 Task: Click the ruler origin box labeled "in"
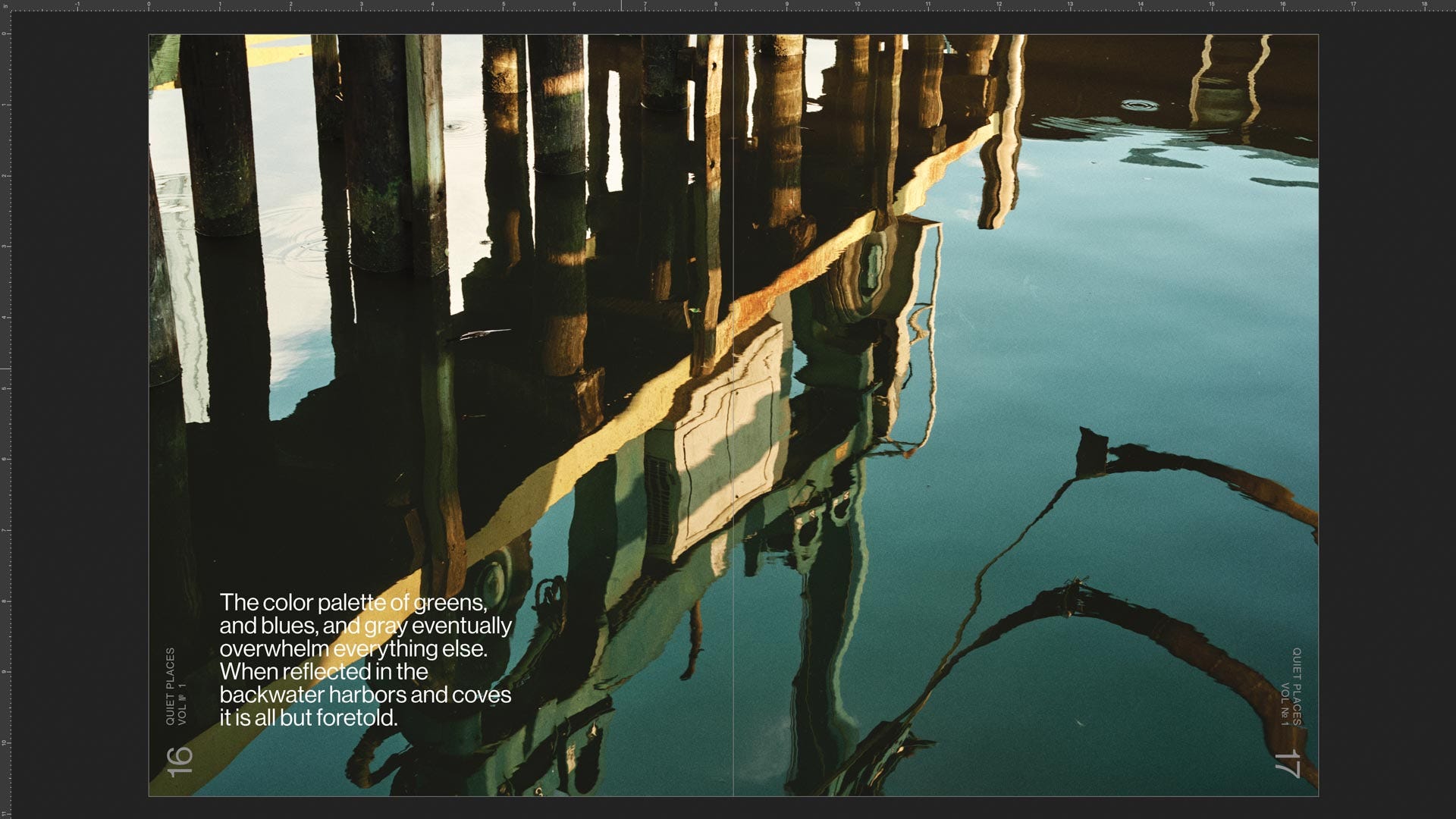5,5
